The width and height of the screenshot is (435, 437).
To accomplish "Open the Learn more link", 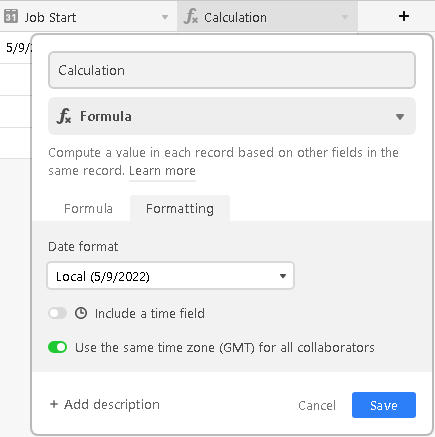I will (162, 171).
